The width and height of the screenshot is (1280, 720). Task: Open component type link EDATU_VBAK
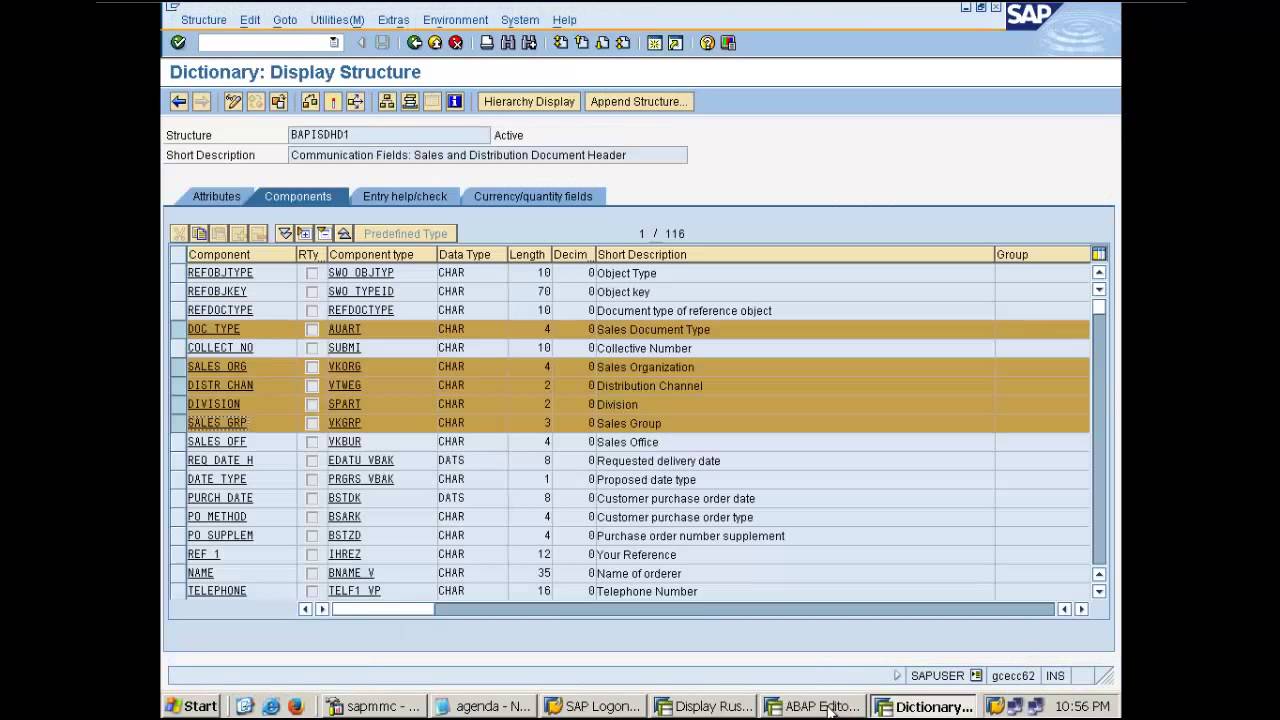click(x=361, y=461)
